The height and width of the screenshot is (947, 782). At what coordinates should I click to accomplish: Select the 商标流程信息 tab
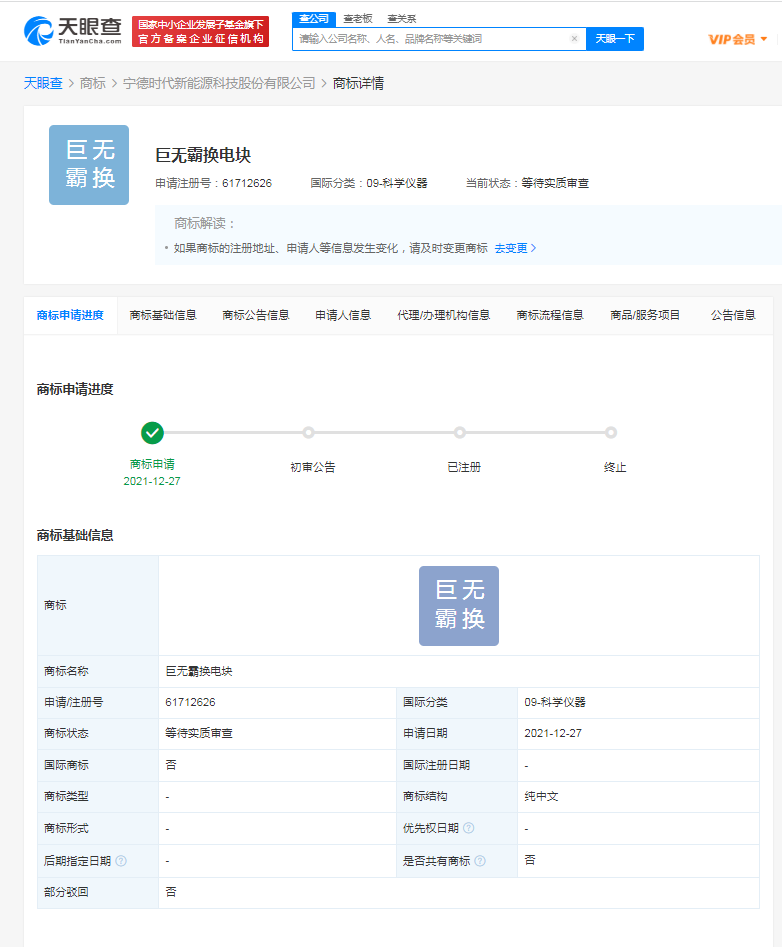[x=550, y=315]
